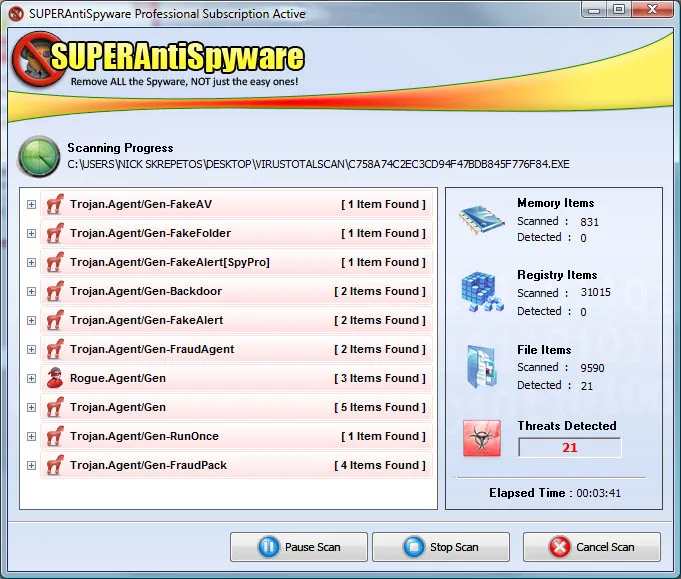Click the Trojan.Agent/Gen-FakeAV horse icon
Screen dimensions: 681x579
55,204
